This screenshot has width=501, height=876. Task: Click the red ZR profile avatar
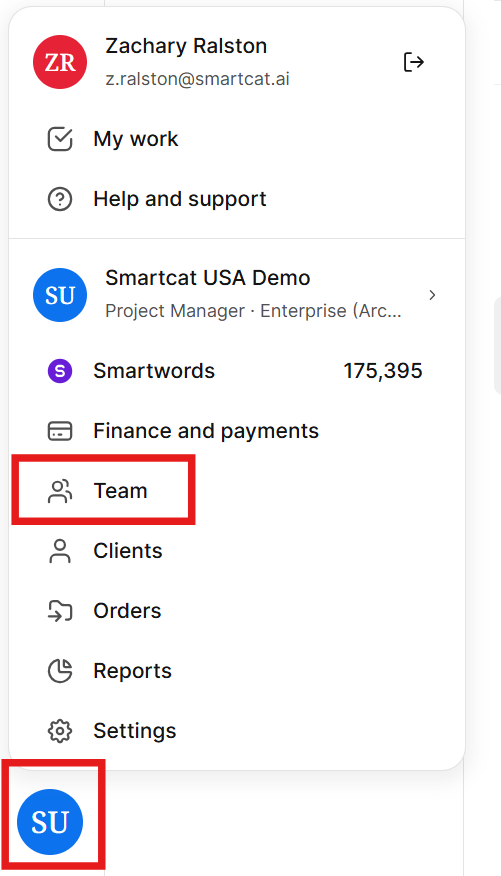coord(60,62)
